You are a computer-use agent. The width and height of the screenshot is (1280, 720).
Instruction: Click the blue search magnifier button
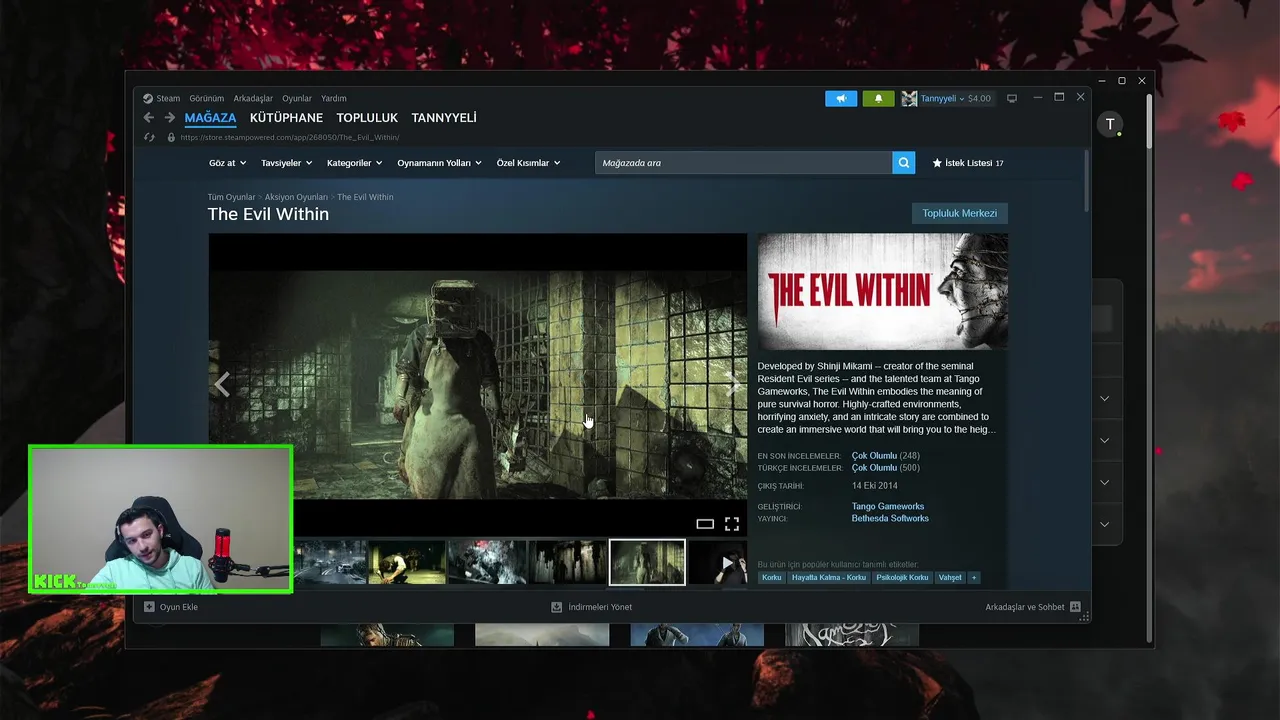(903, 163)
